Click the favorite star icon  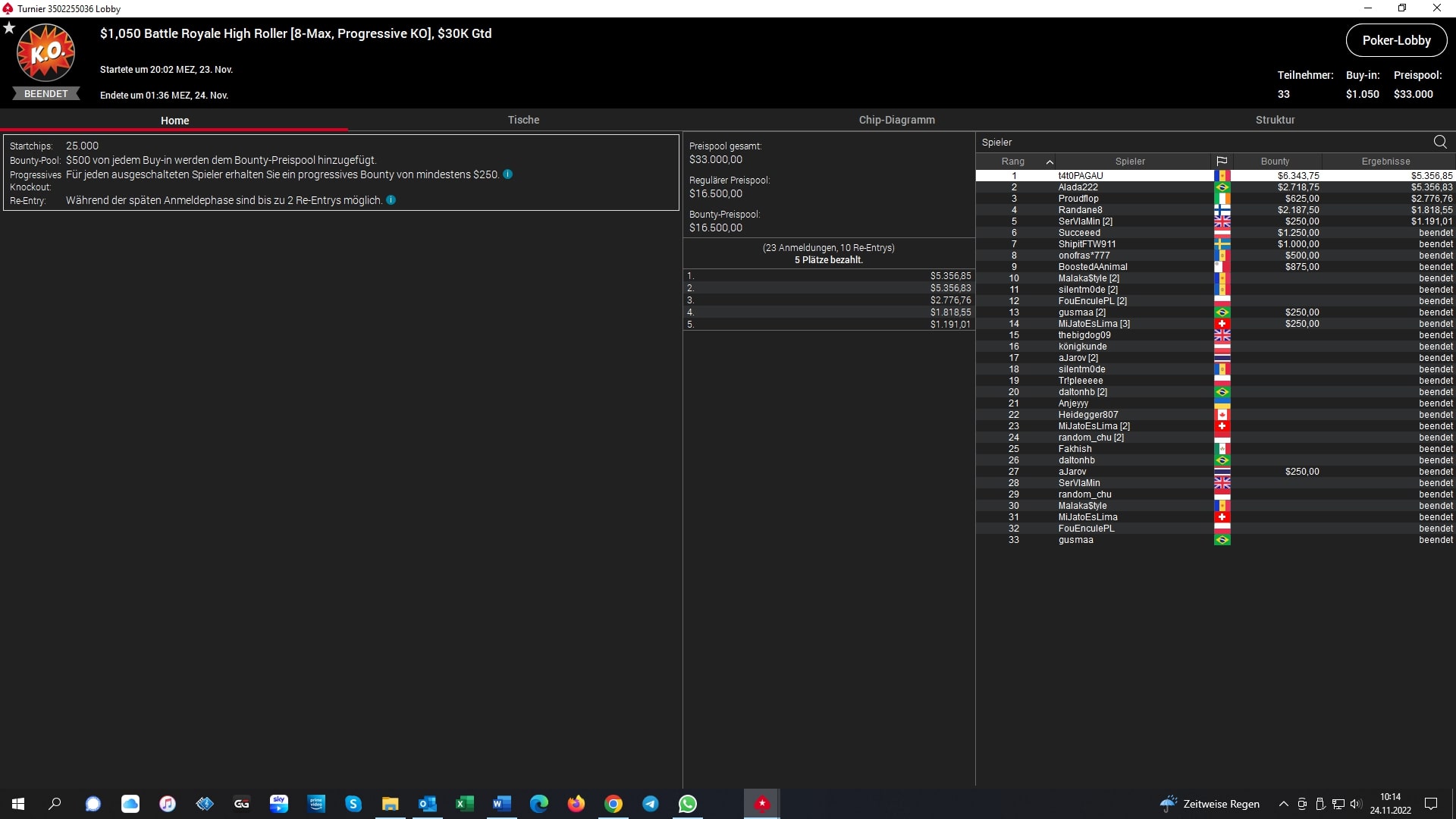9,28
